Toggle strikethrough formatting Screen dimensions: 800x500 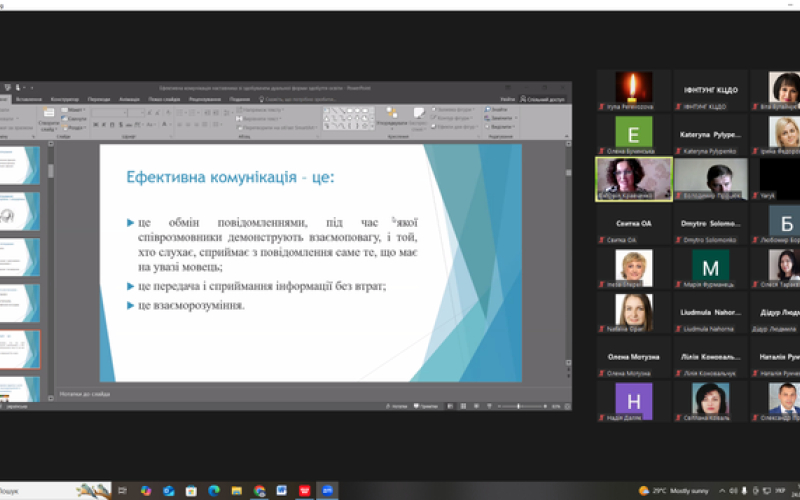point(129,124)
